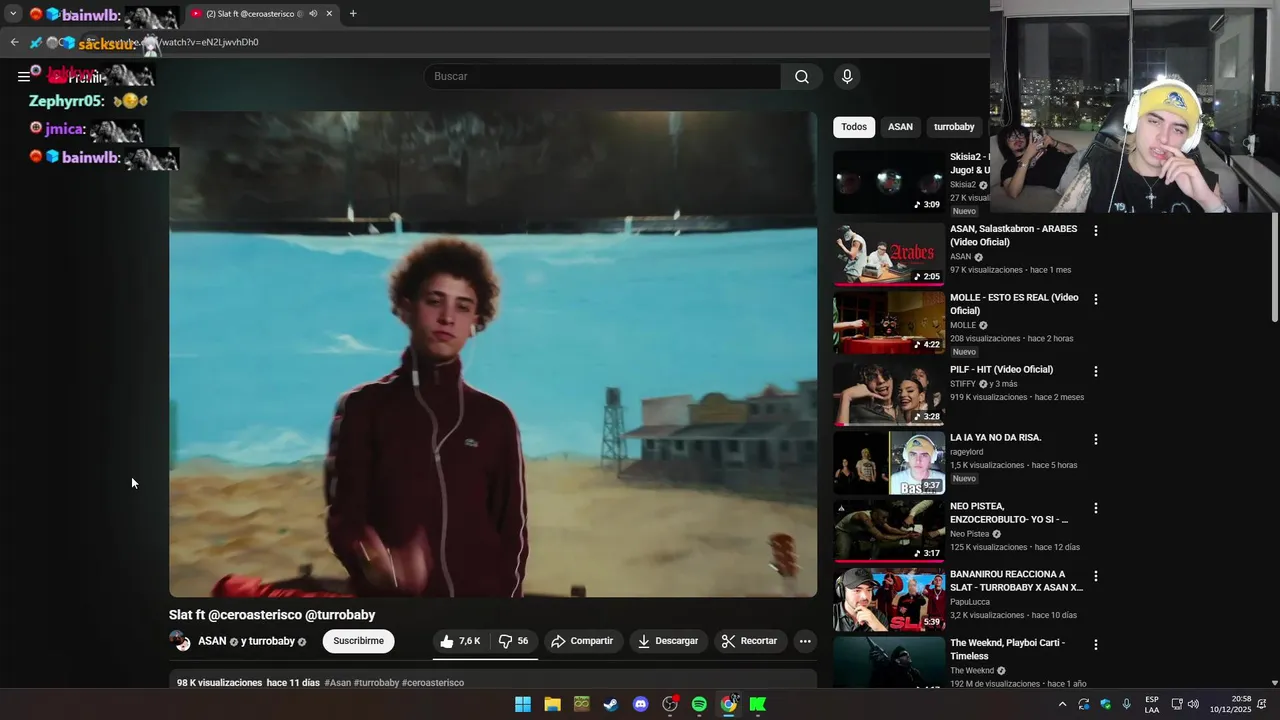
Task: Open options menu for Timeless video
Action: 1096,645
